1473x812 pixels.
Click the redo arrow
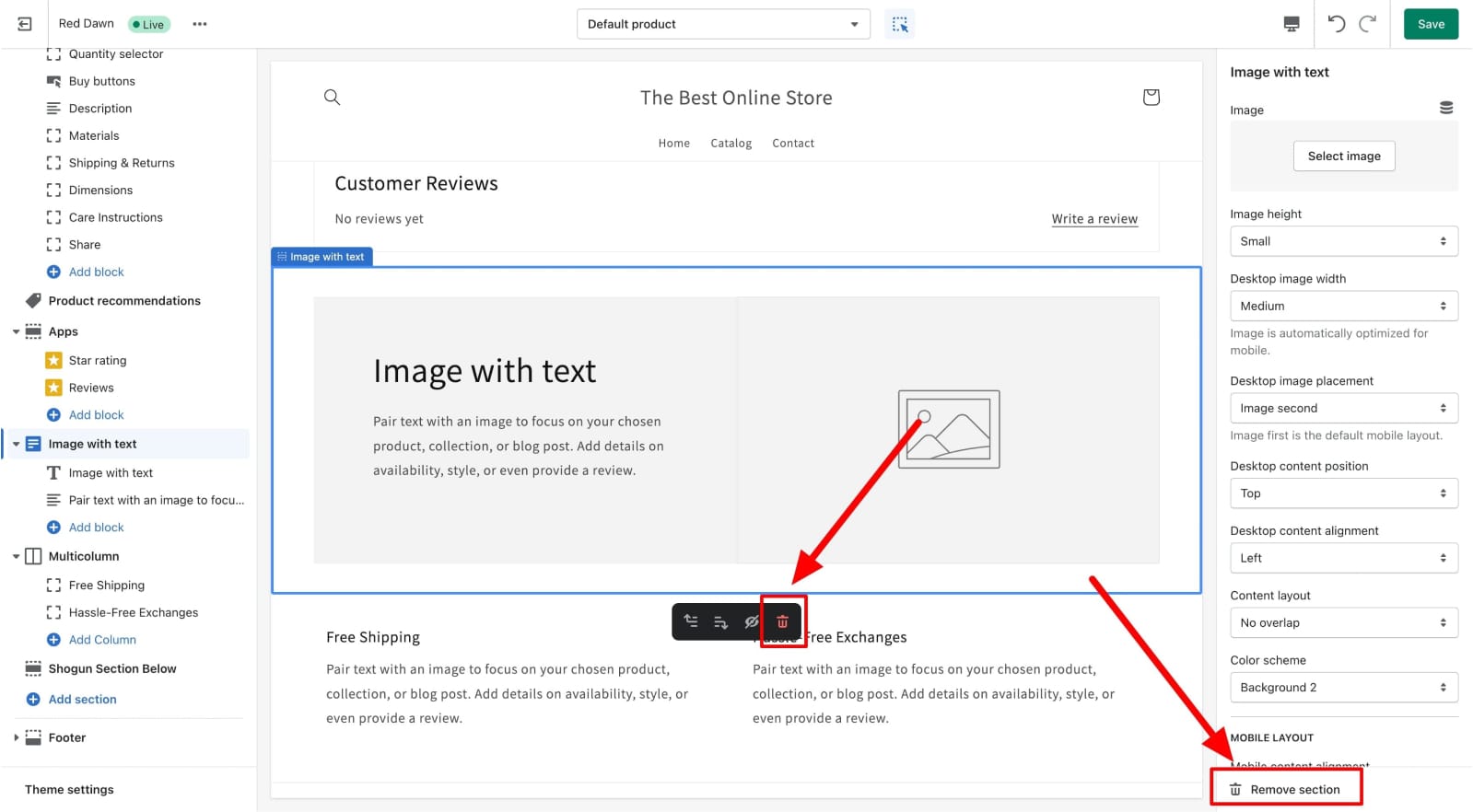tap(1368, 24)
